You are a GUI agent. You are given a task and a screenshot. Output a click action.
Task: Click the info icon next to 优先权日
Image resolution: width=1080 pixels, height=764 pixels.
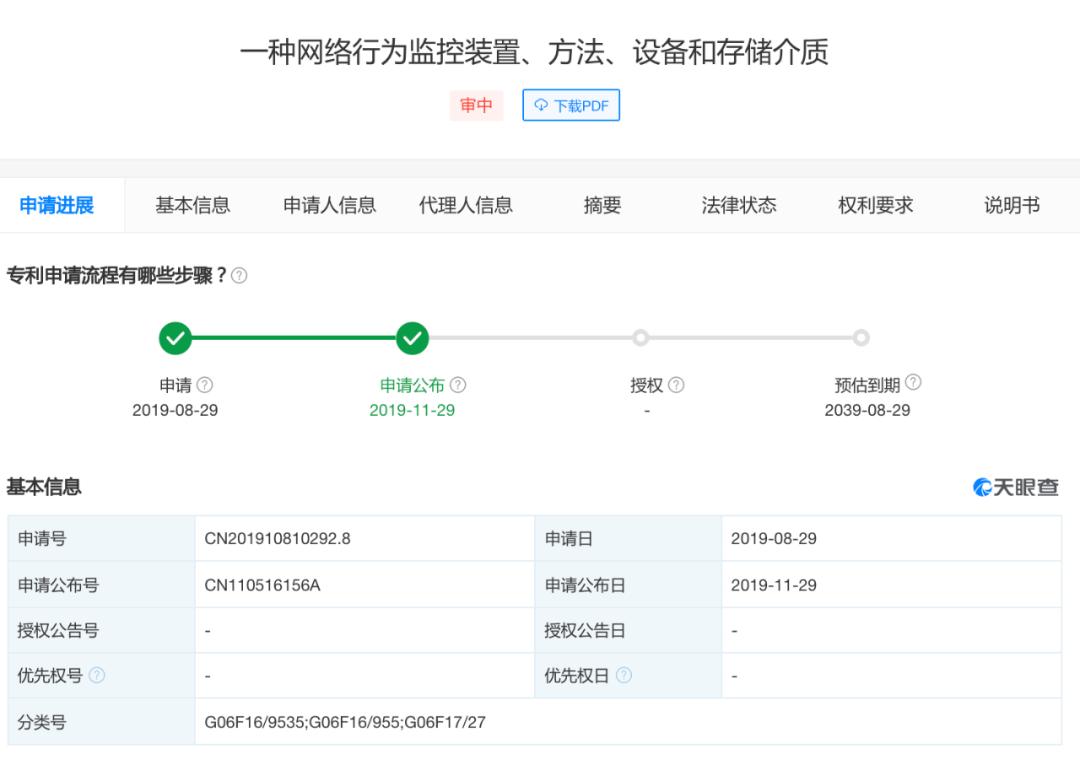click(624, 675)
